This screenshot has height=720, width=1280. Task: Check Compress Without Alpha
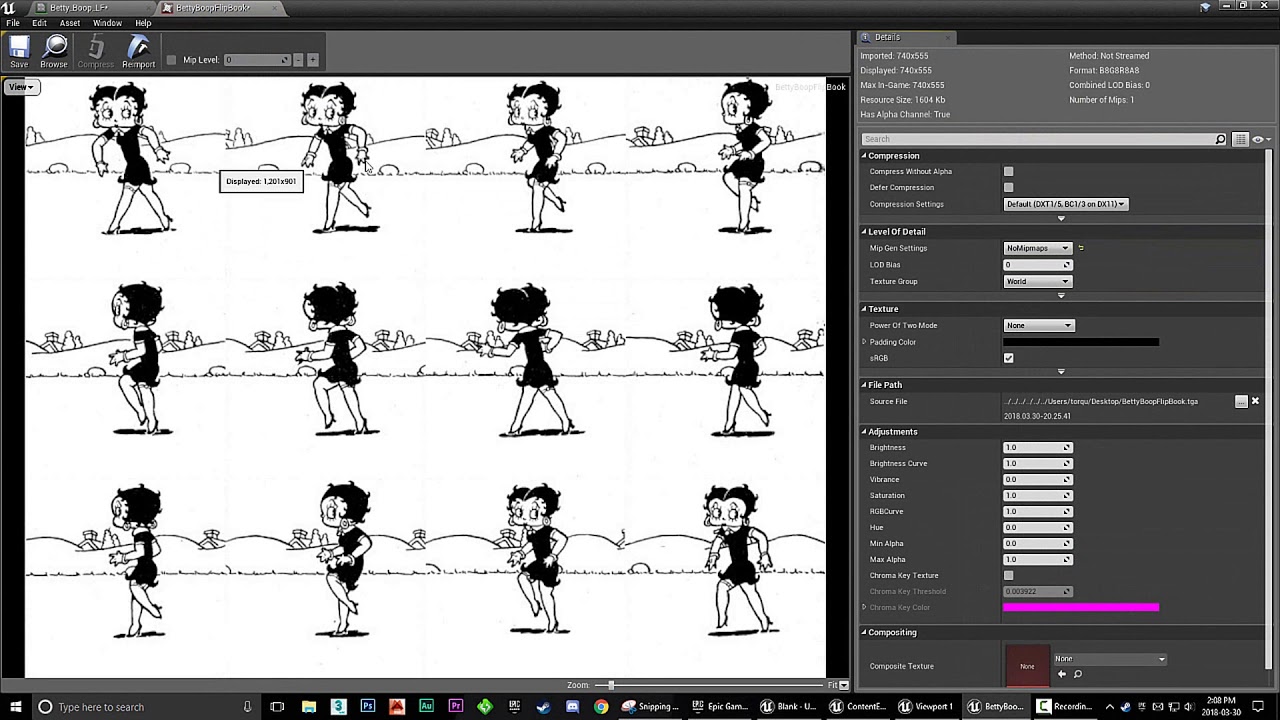pyautogui.click(x=1008, y=172)
